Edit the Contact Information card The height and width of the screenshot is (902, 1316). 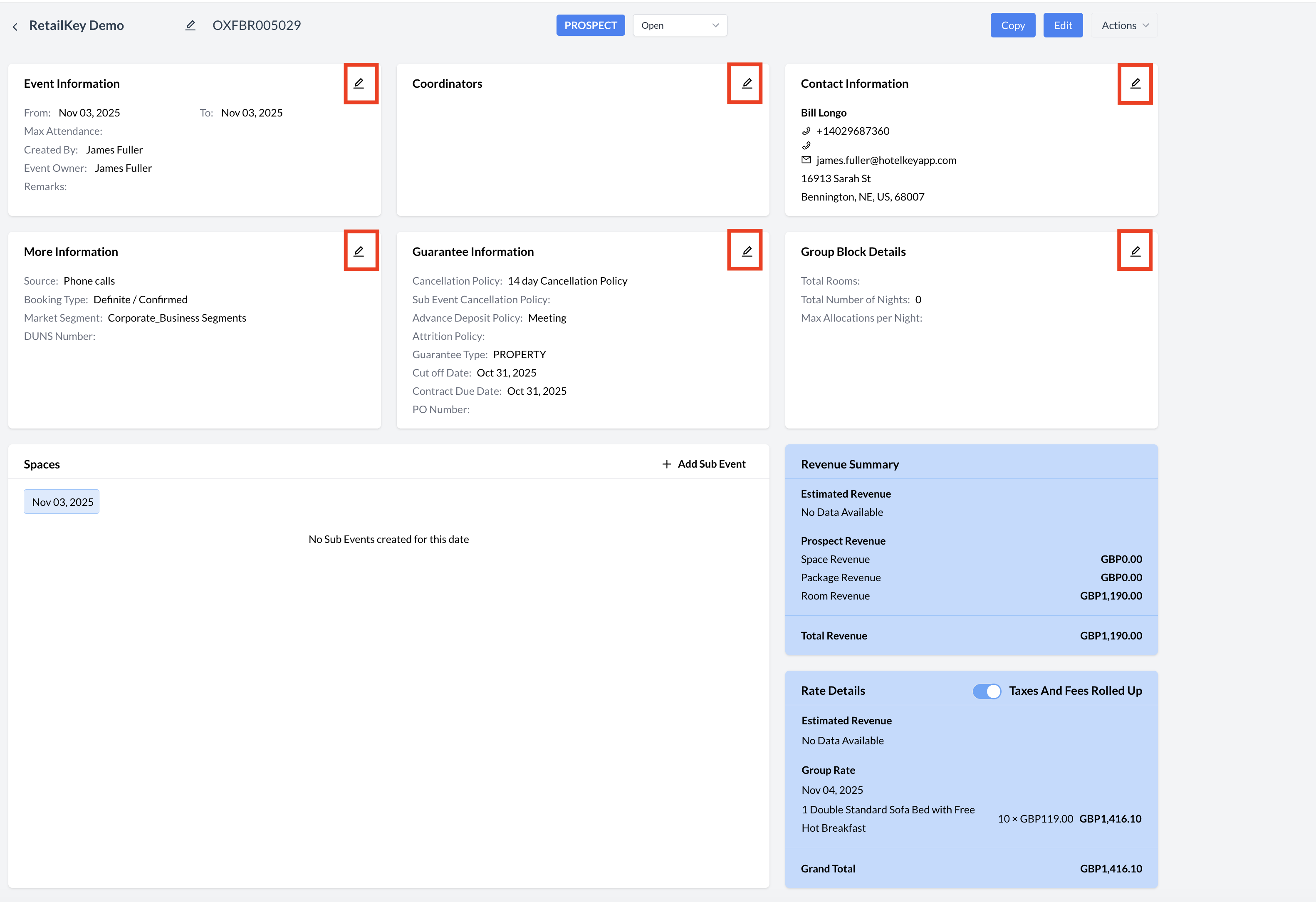coord(1135,83)
